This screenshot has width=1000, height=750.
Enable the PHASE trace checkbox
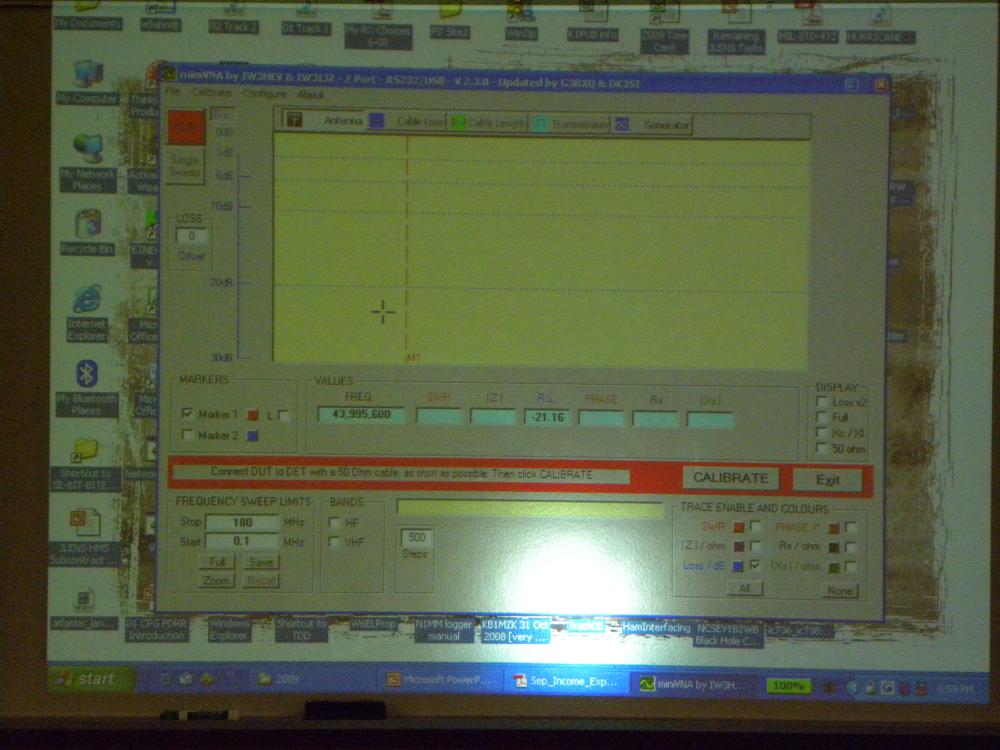click(x=850, y=527)
